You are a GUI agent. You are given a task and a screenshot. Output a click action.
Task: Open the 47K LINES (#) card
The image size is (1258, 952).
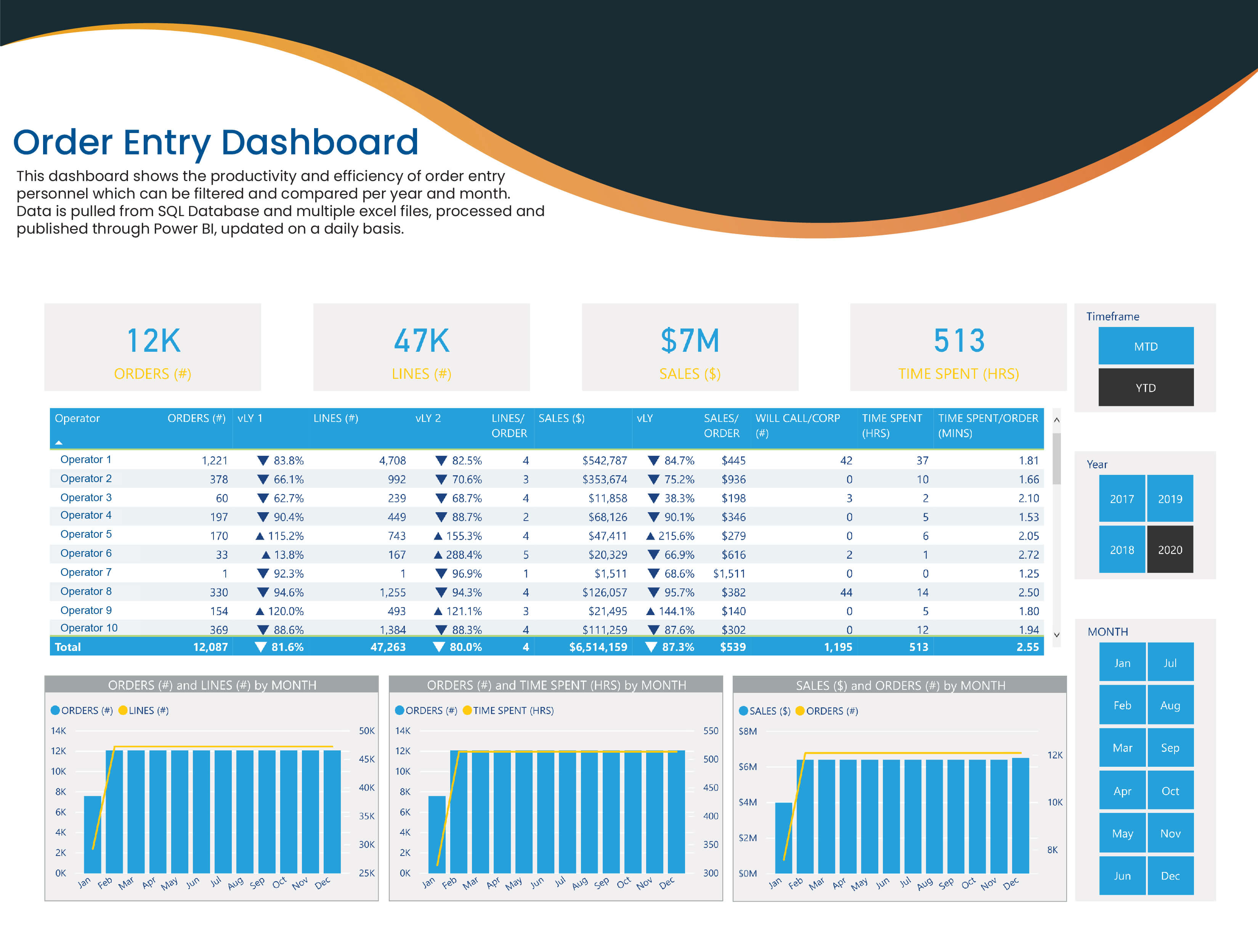tap(421, 347)
